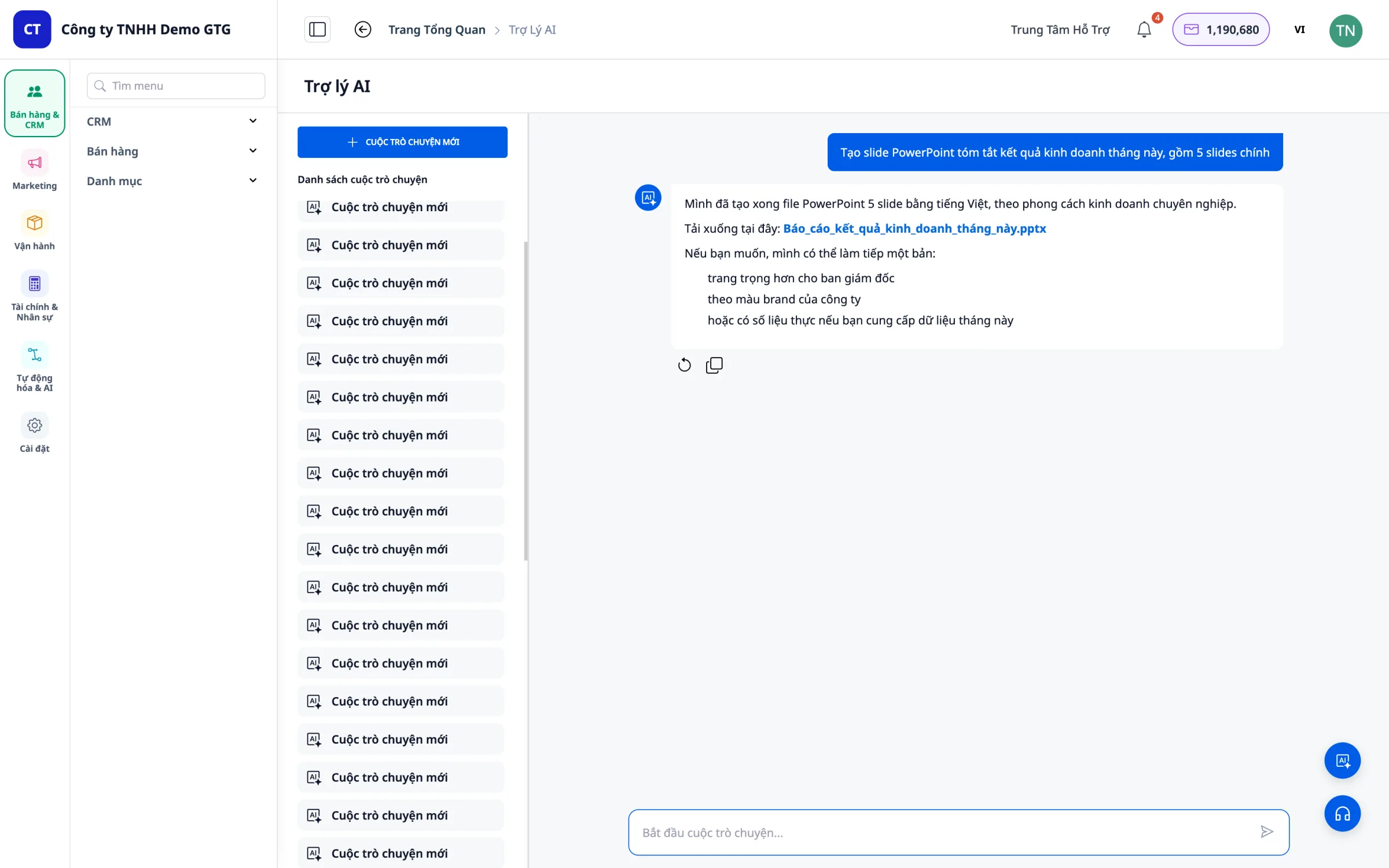Click the Trang Tổng Quan breadcrumb

pos(437,30)
